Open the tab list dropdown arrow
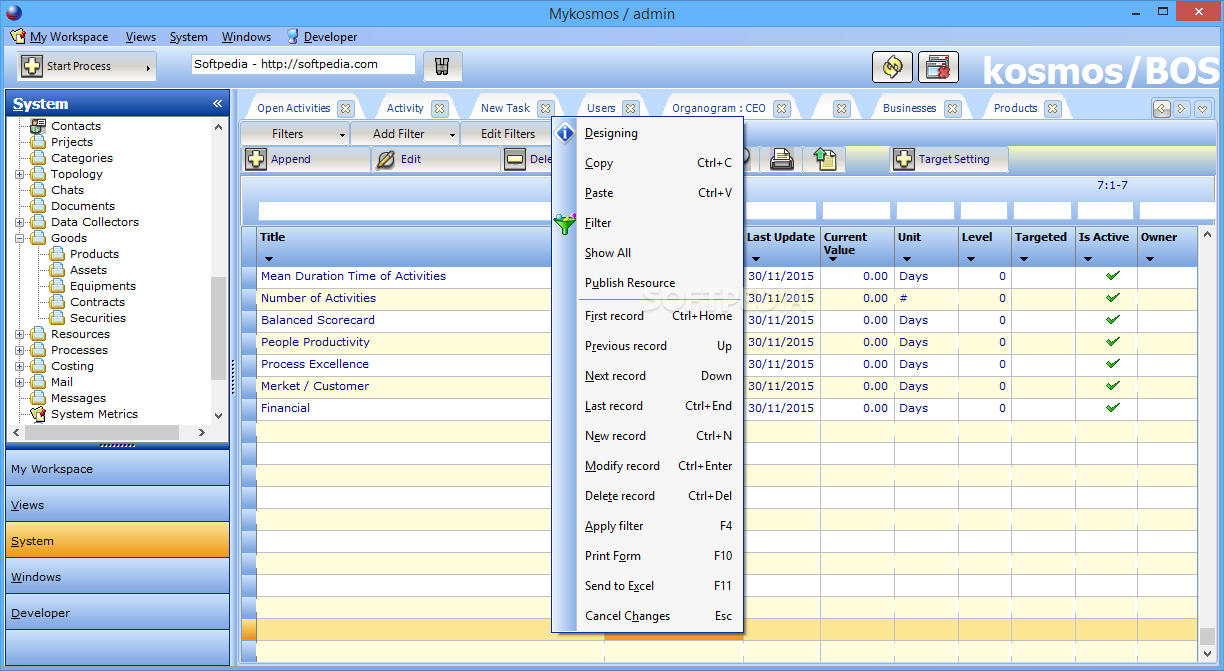 1202,108
